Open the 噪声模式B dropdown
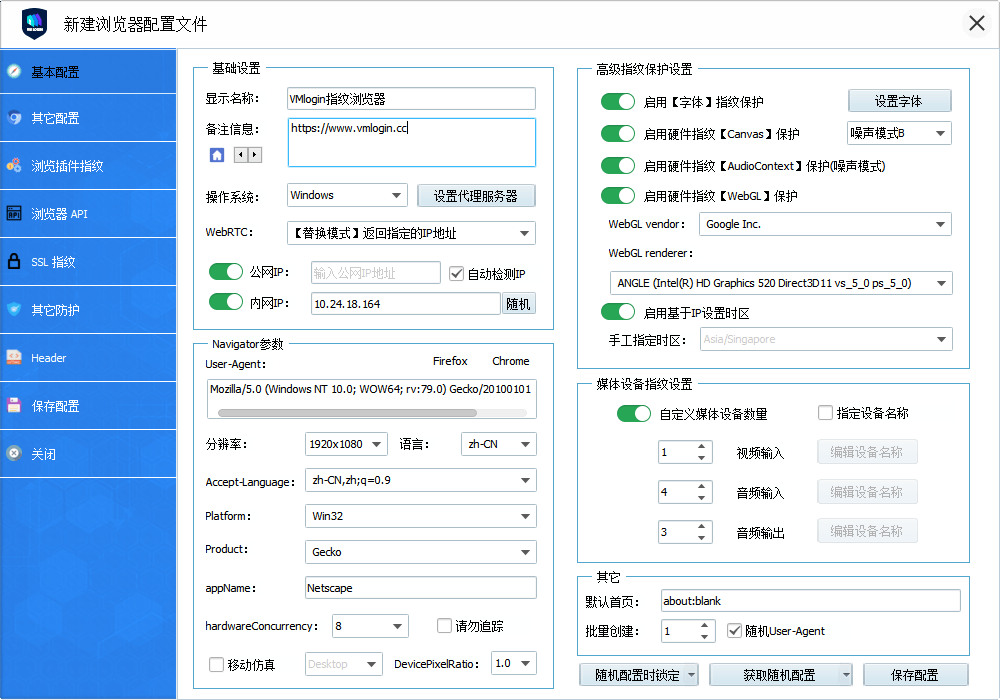1000x700 pixels. pos(899,133)
